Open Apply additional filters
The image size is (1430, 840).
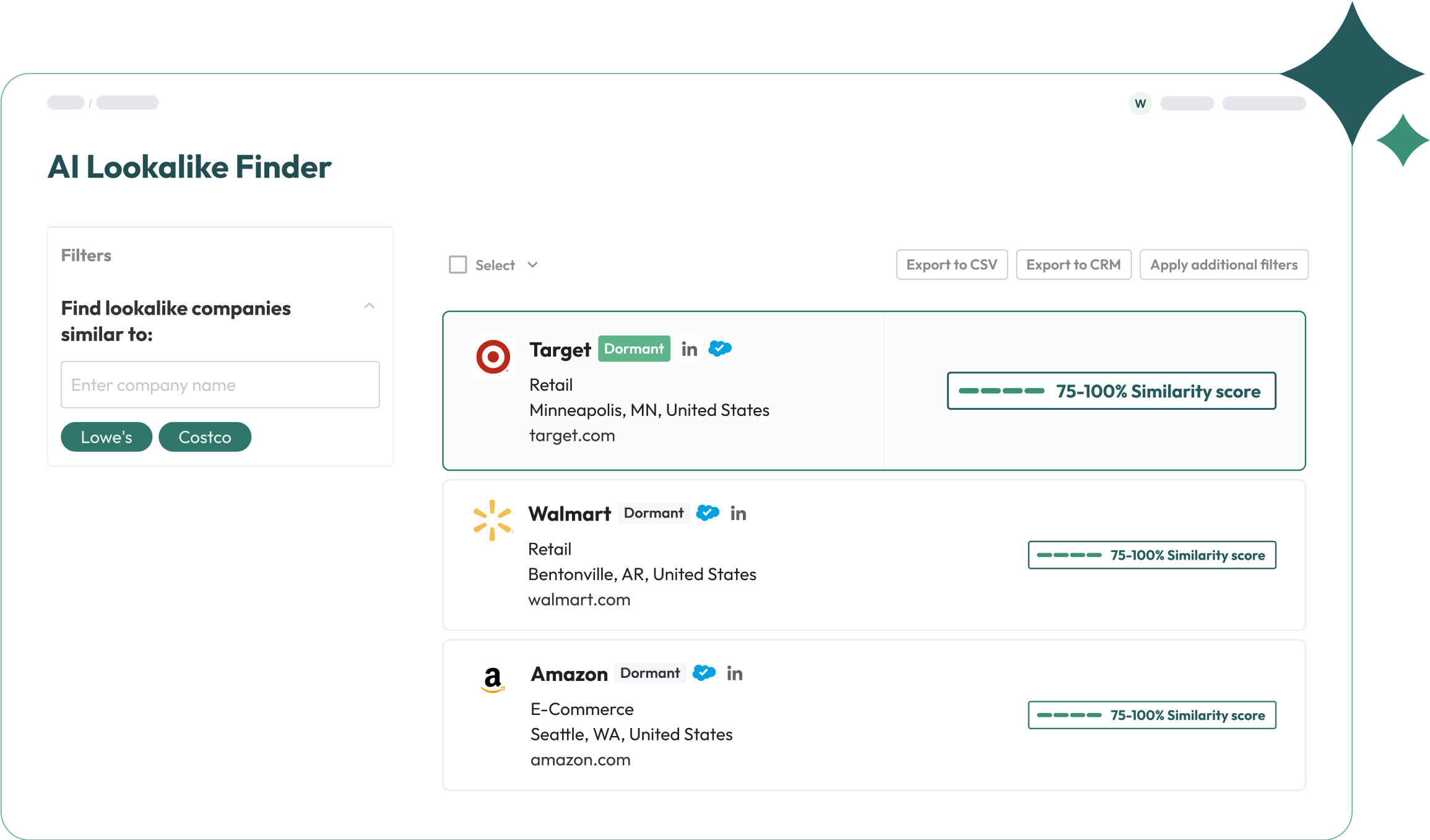(1223, 265)
